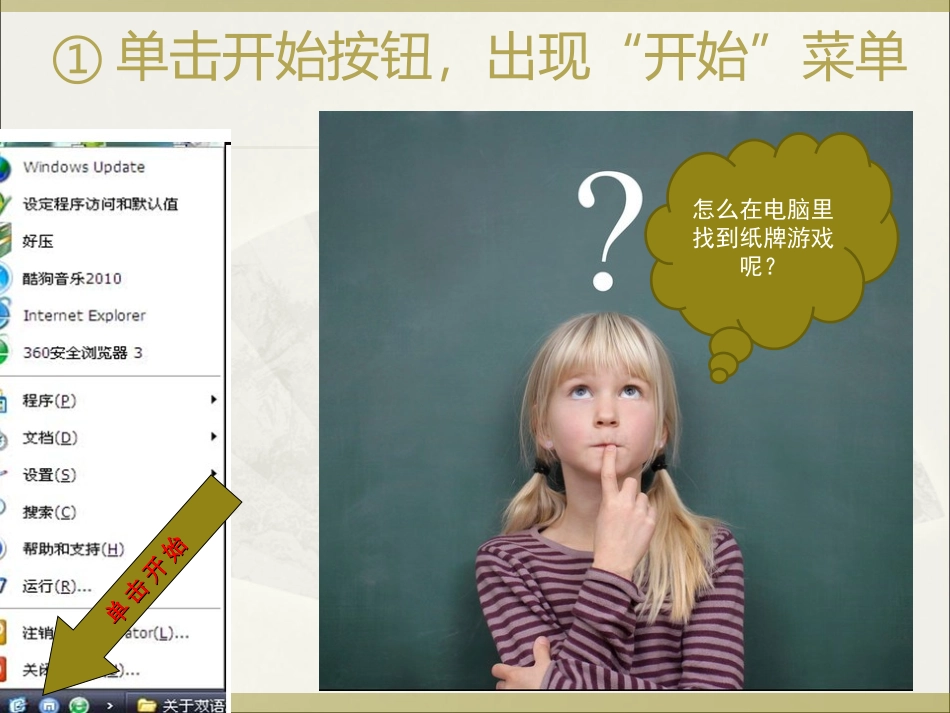
Task: Switch to the 关于双语 folder taskbar button
Action: (178, 705)
